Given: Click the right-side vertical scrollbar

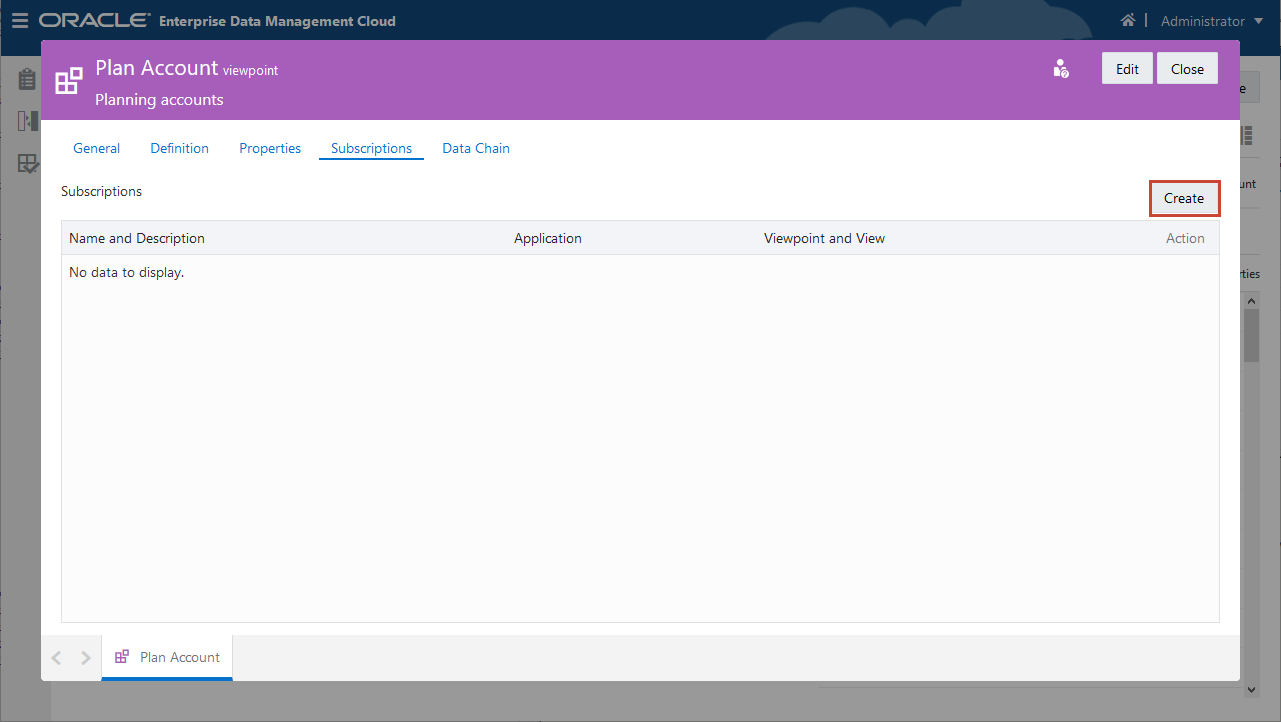Looking at the screenshot, I should pyautogui.click(x=1252, y=333).
